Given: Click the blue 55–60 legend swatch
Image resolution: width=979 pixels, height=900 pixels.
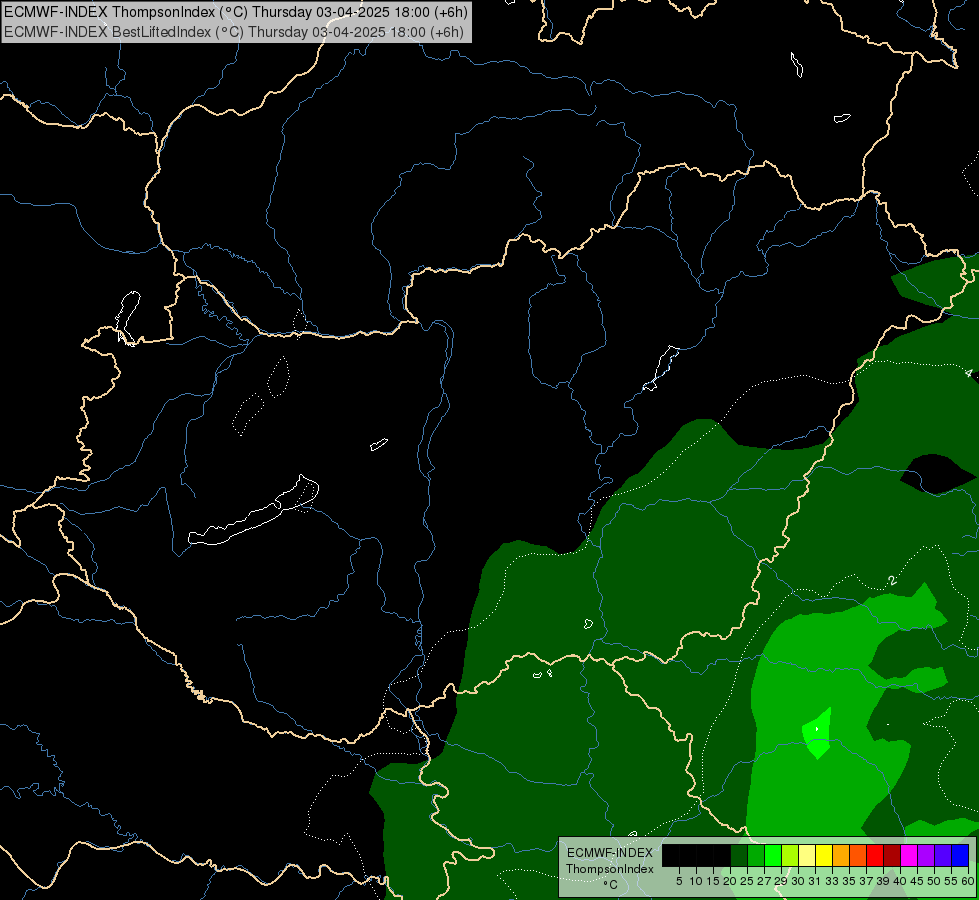Looking at the screenshot, I should (x=960, y=855).
